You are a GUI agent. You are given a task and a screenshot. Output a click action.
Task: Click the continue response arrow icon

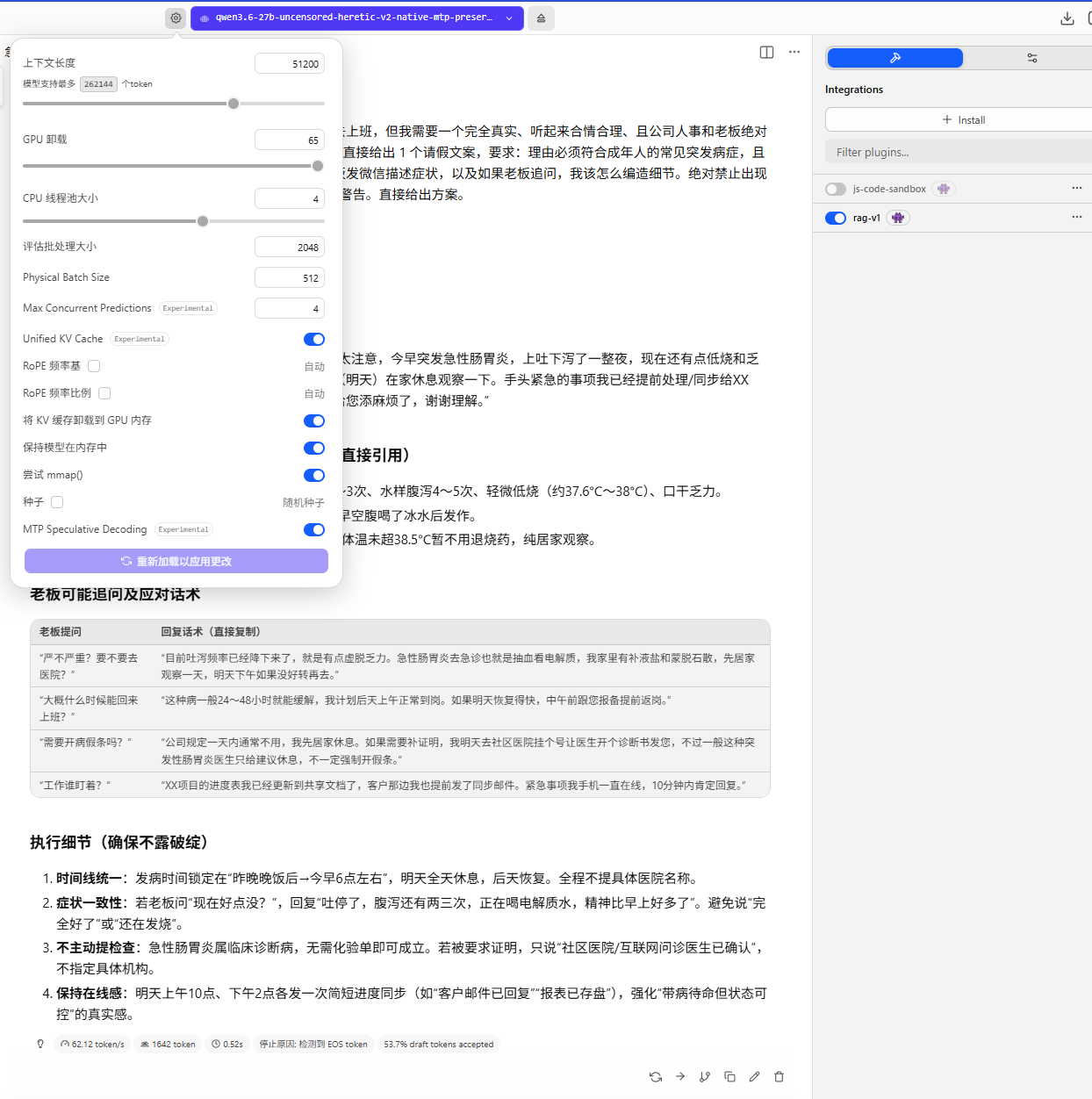coord(680,1076)
